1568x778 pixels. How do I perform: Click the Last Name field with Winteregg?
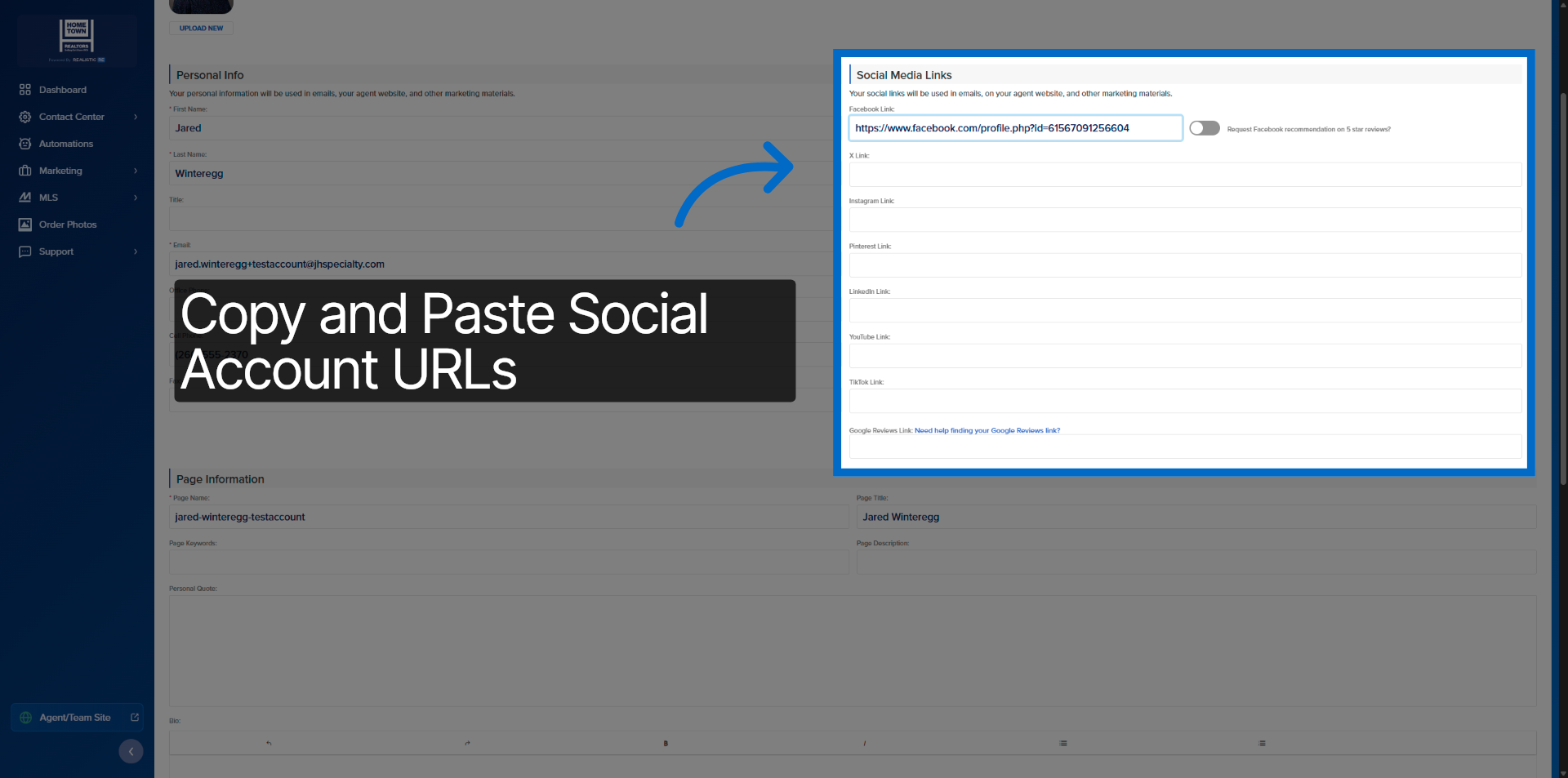pos(501,173)
